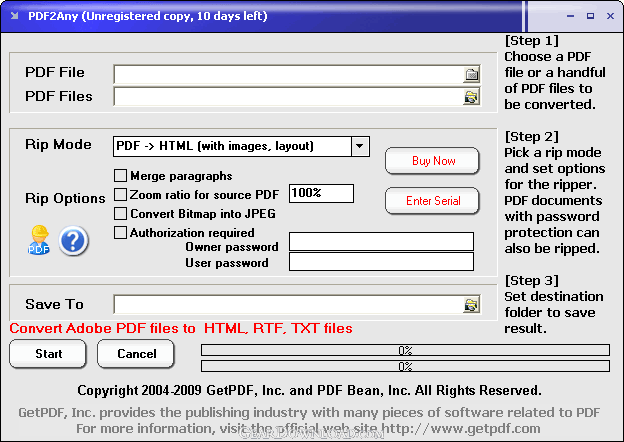Click into the Save To path field

pos(288,305)
